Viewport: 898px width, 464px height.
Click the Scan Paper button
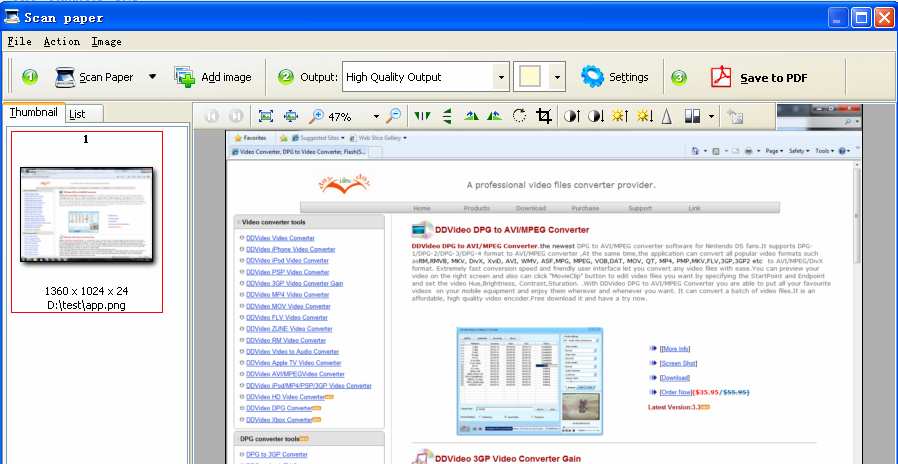click(94, 77)
